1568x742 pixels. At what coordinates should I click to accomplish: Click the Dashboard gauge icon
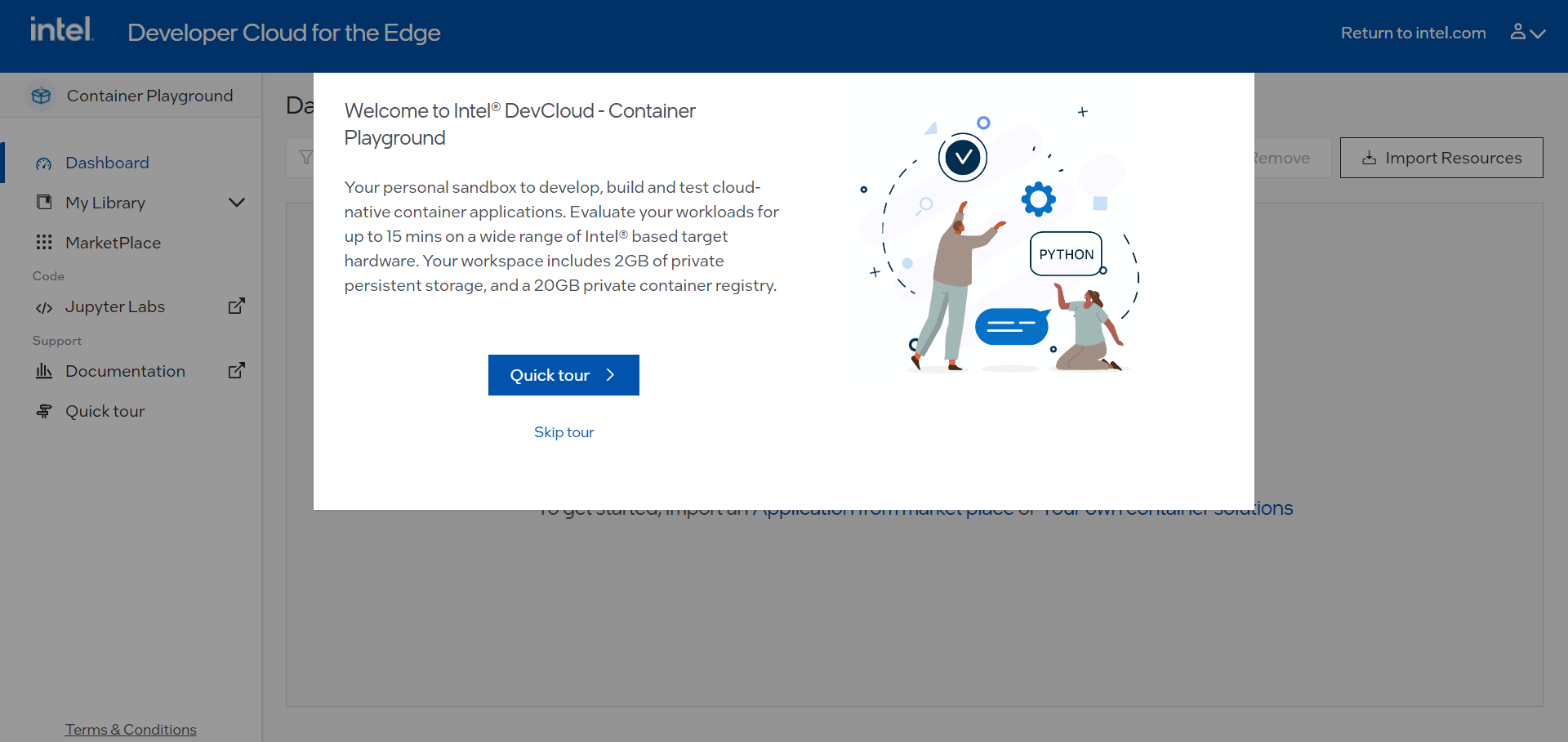click(x=44, y=163)
